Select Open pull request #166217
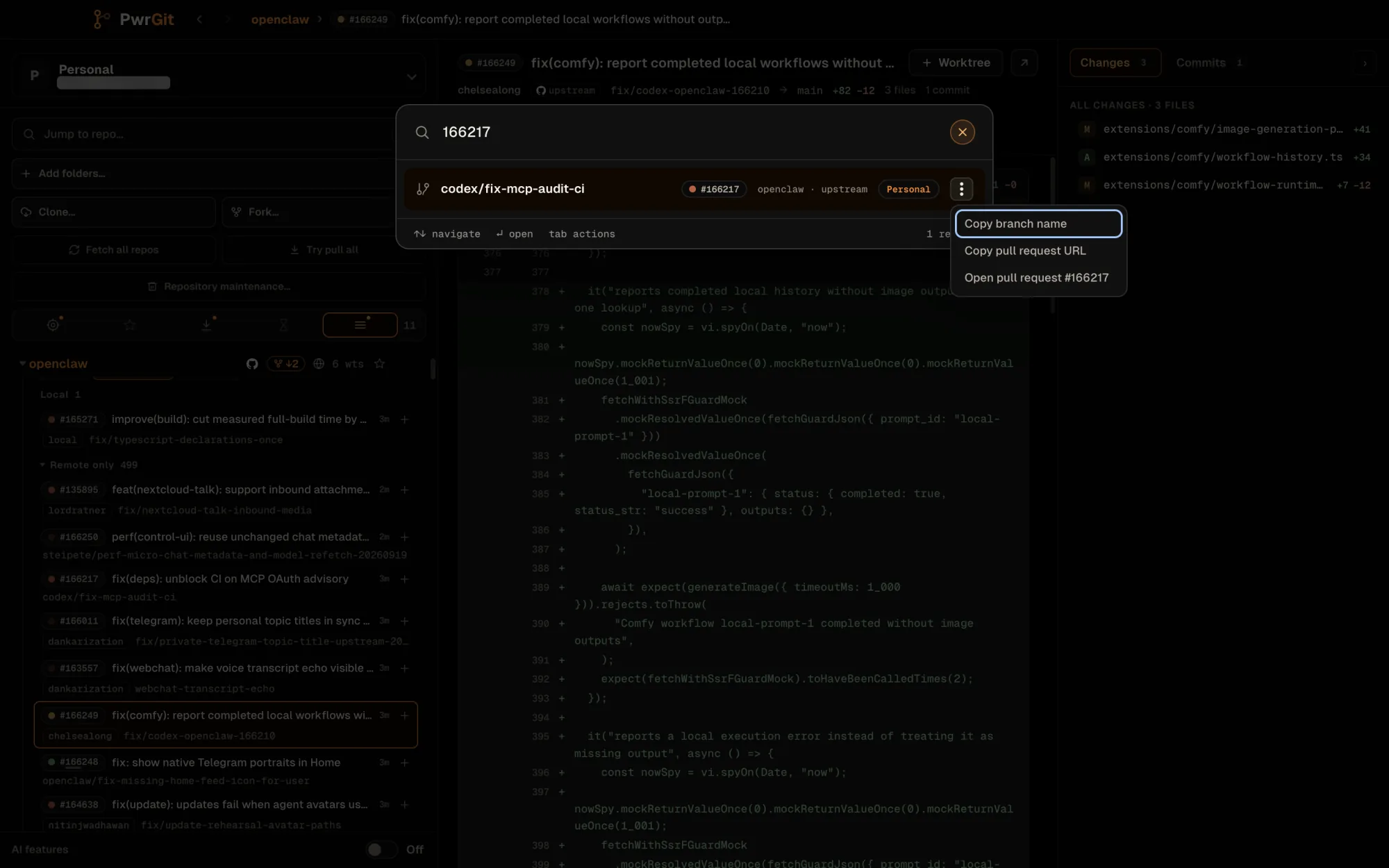Viewport: 1389px width, 868px height. coord(1038,278)
